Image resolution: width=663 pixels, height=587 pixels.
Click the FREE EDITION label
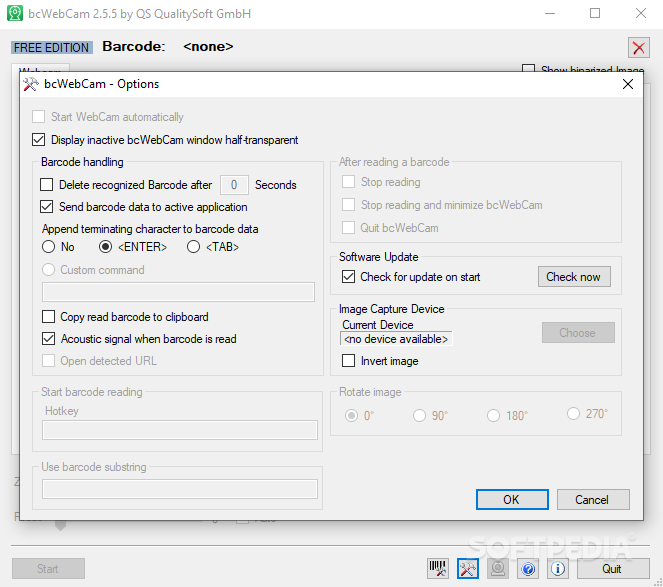pos(52,47)
